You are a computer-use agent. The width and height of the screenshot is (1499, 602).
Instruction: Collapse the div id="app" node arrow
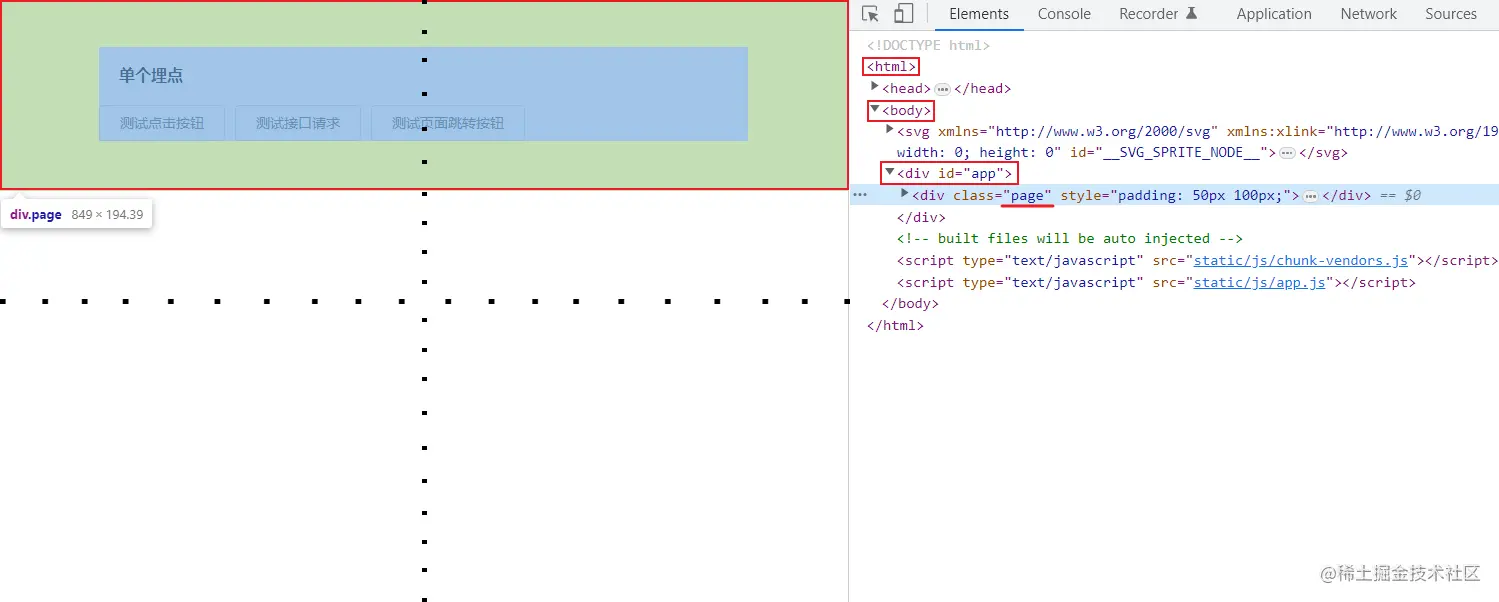point(890,173)
